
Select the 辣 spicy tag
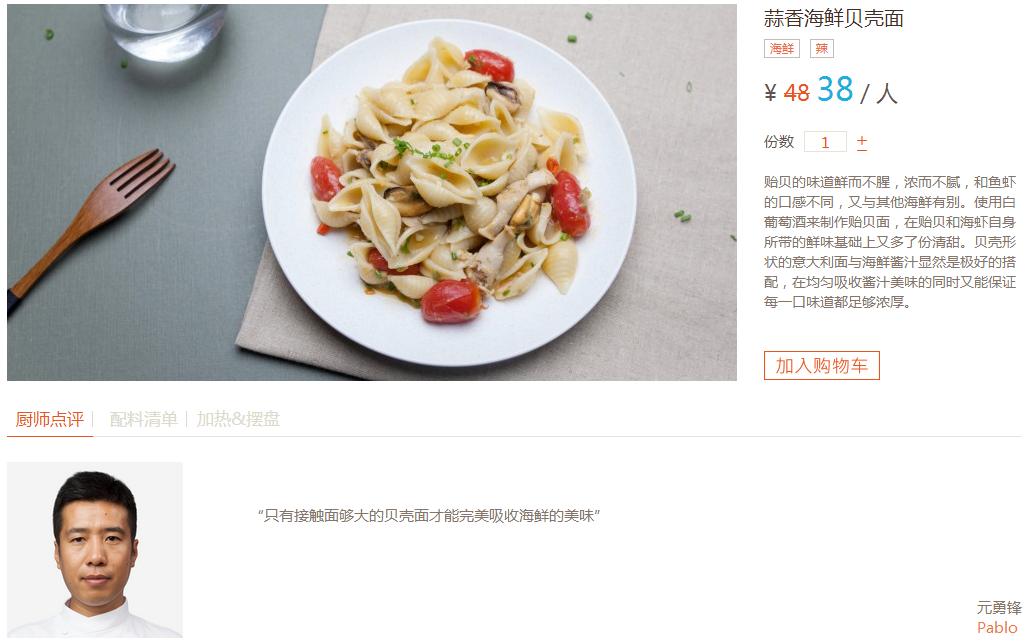[x=822, y=48]
